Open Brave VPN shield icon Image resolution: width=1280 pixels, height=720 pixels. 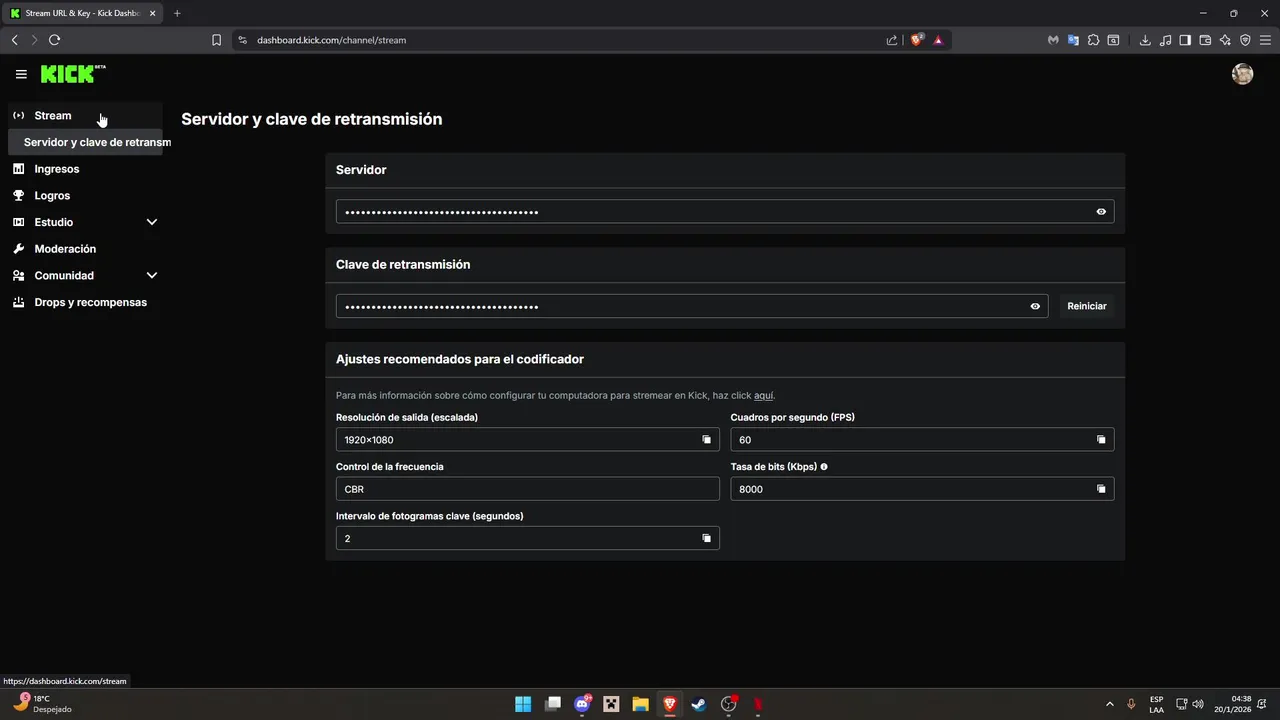[1245, 40]
